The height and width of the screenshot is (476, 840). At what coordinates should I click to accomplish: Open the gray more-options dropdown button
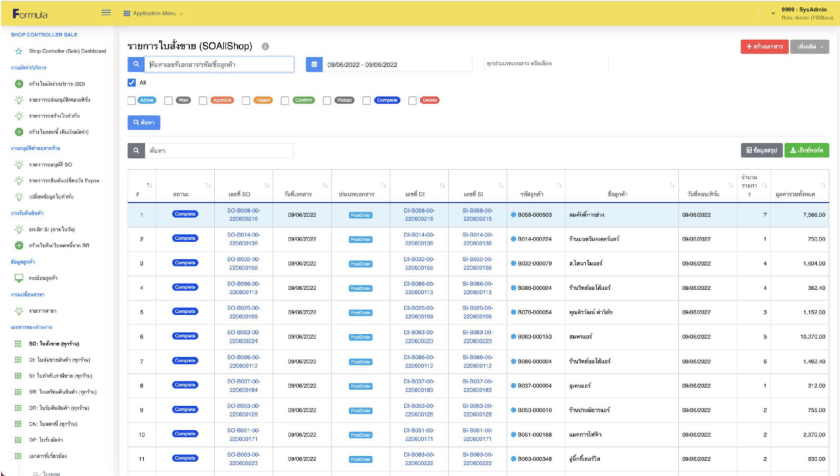click(x=809, y=47)
